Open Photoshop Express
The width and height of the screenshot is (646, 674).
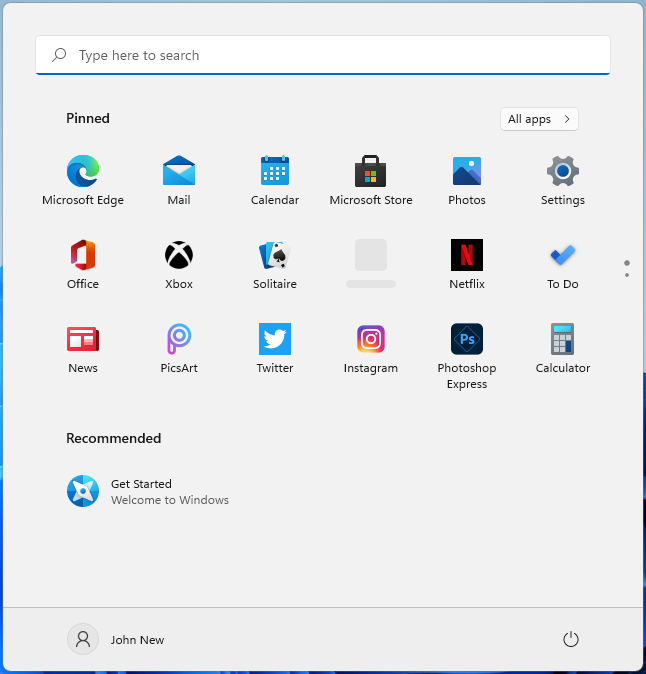click(467, 356)
